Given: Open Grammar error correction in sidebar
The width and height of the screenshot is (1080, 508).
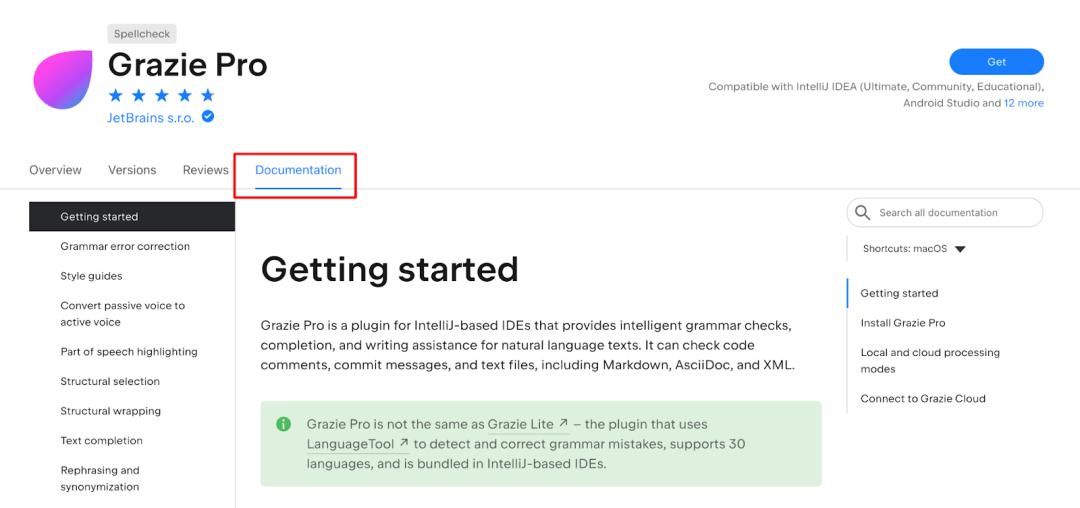Looking at the screenshot, I should [125, 246].
